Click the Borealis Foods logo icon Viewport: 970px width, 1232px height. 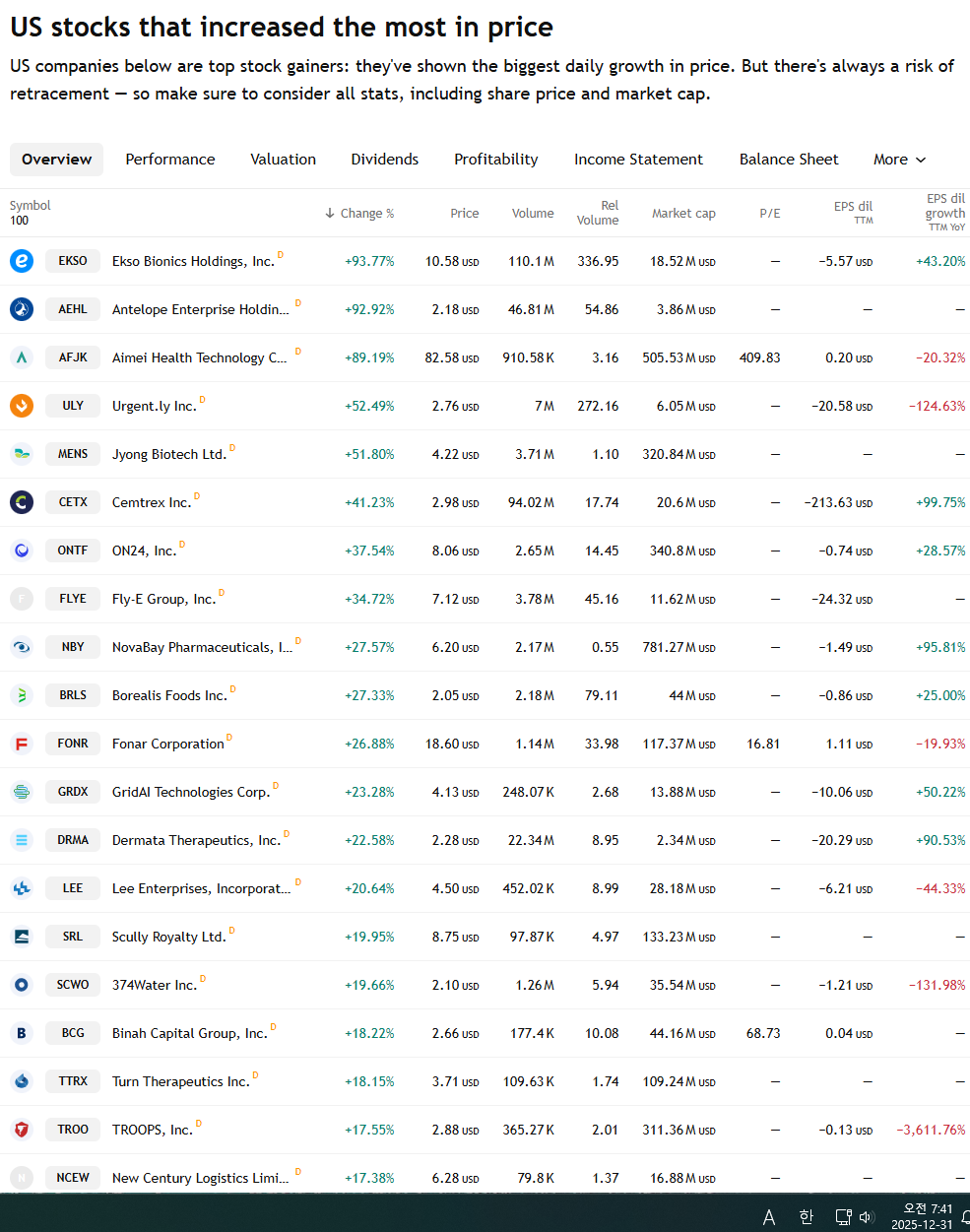coord(22,695)
